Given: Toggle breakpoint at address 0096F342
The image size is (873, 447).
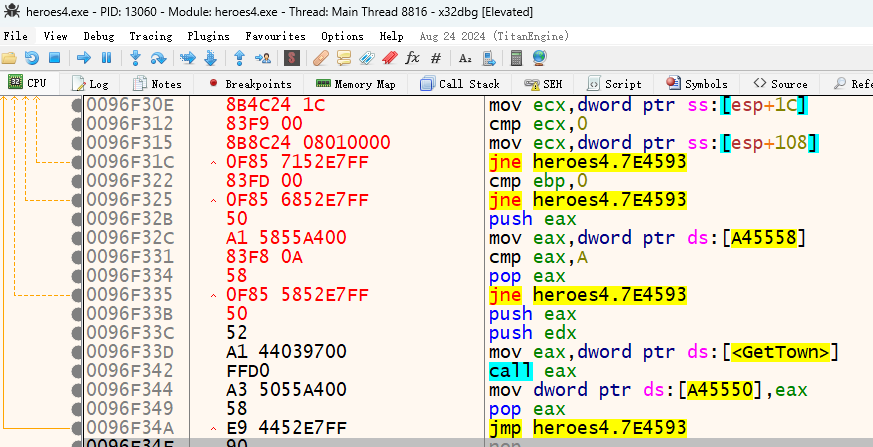Looking at the screenshot, I should point(77,370).
